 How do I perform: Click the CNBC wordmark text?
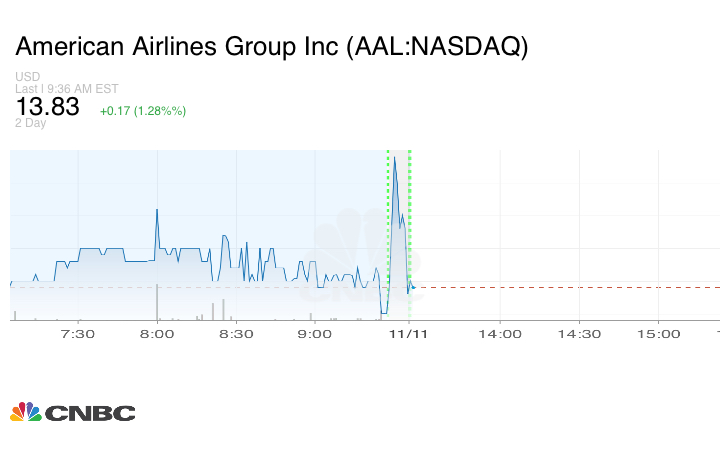tap(89, 413)
